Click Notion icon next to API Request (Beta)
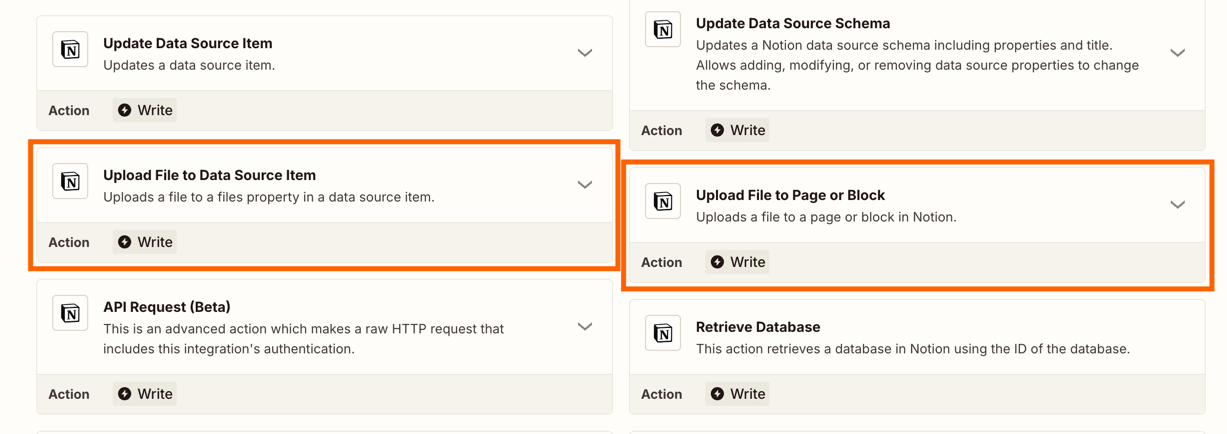This screenshot has height=434, width=1227. (70, 314)
